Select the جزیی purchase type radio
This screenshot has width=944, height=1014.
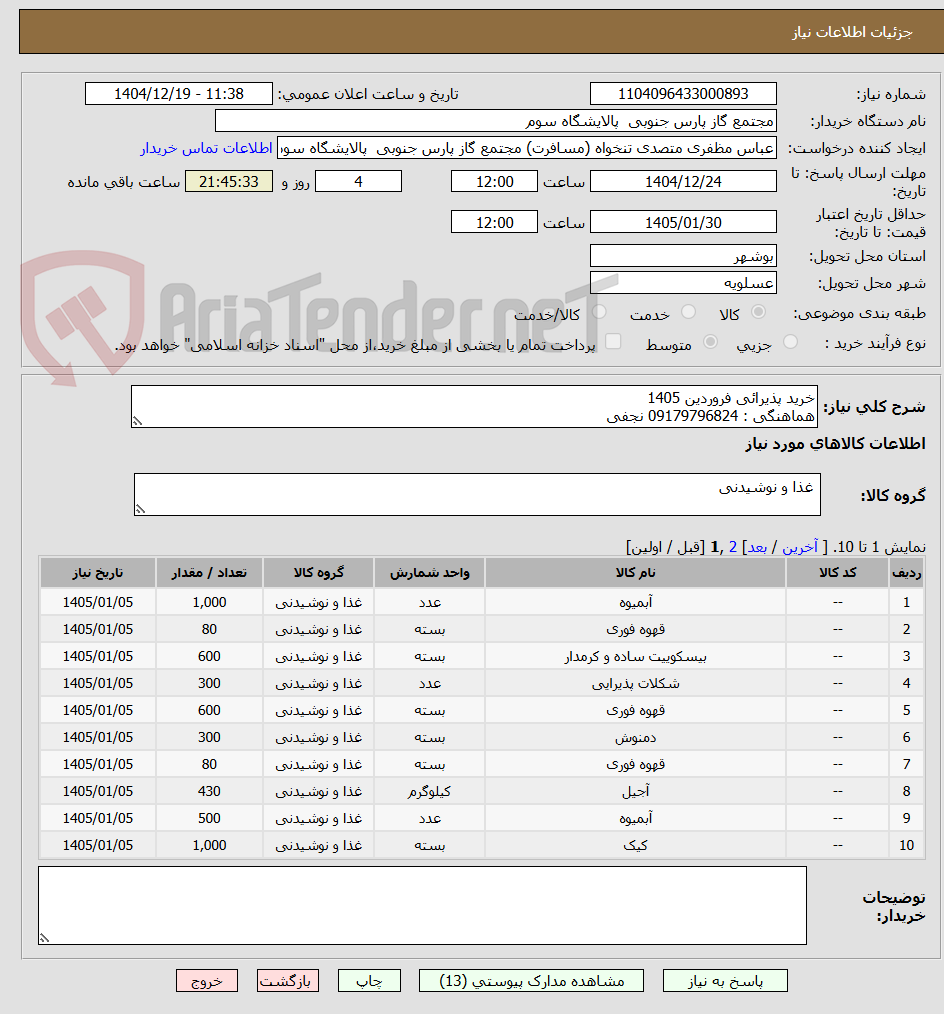coord(790,342)
